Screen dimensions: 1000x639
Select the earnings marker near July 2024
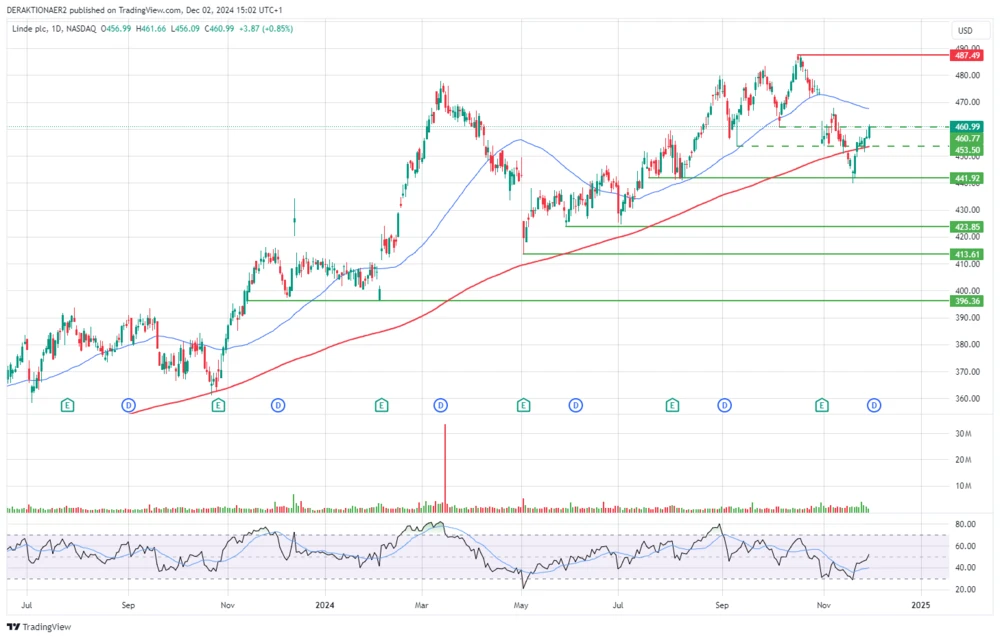click(670, 405)
